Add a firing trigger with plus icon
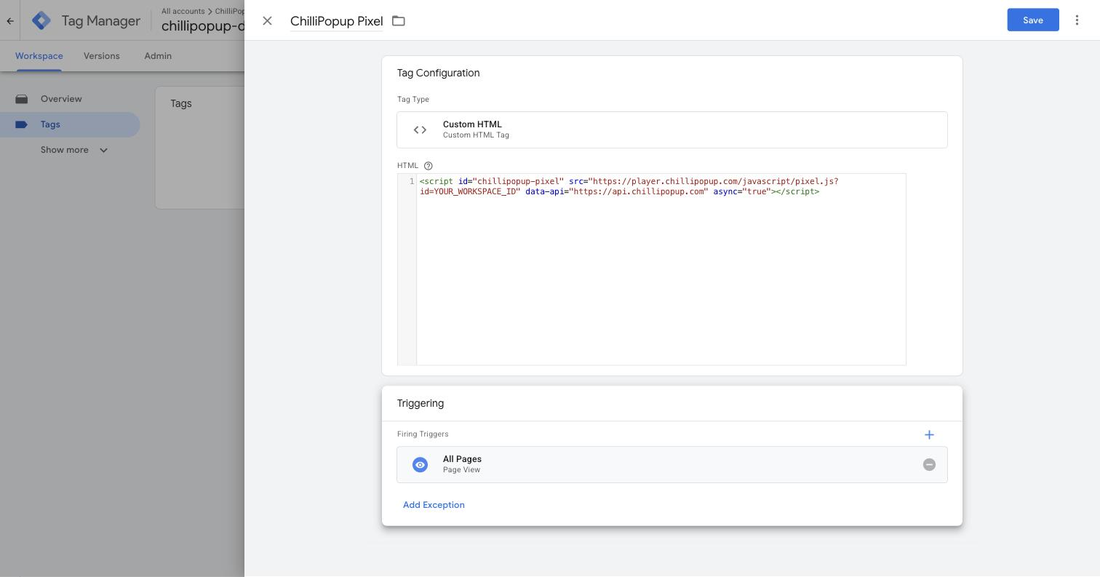The width and height of the screenshot is (1100, 577). pos(929,435)
